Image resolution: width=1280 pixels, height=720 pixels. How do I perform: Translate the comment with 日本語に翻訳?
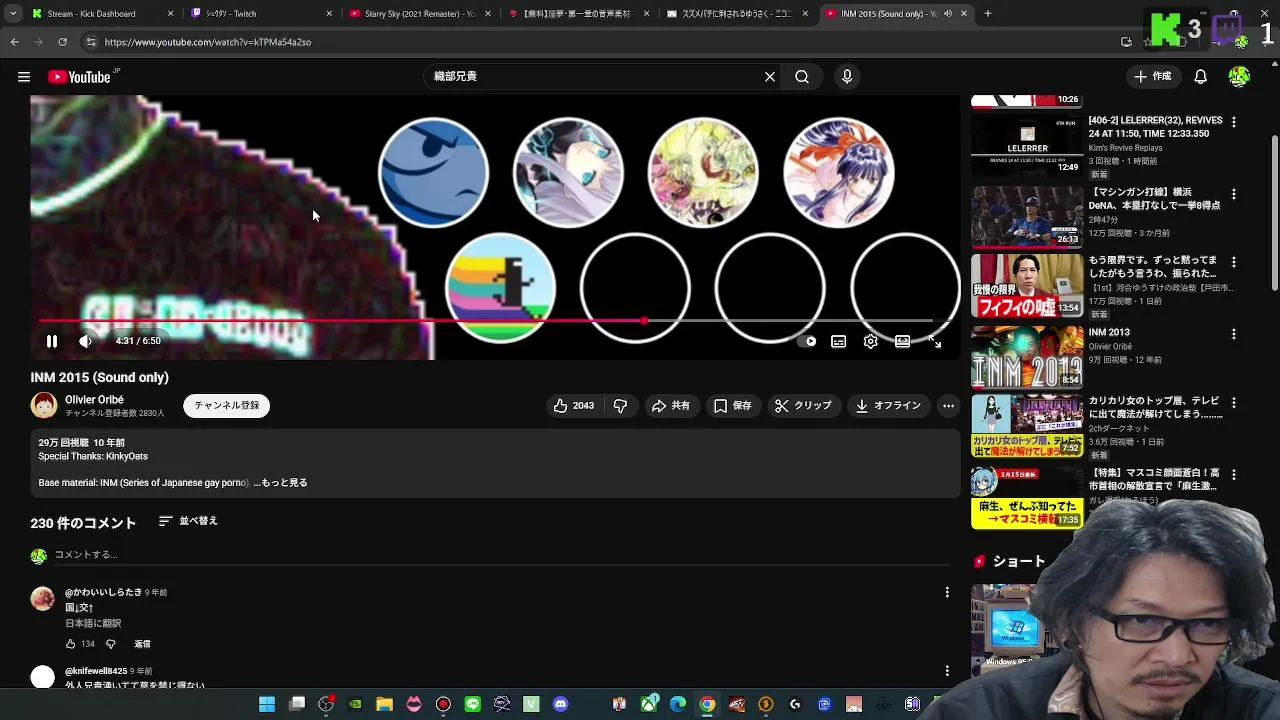click(x=93, y=623)
